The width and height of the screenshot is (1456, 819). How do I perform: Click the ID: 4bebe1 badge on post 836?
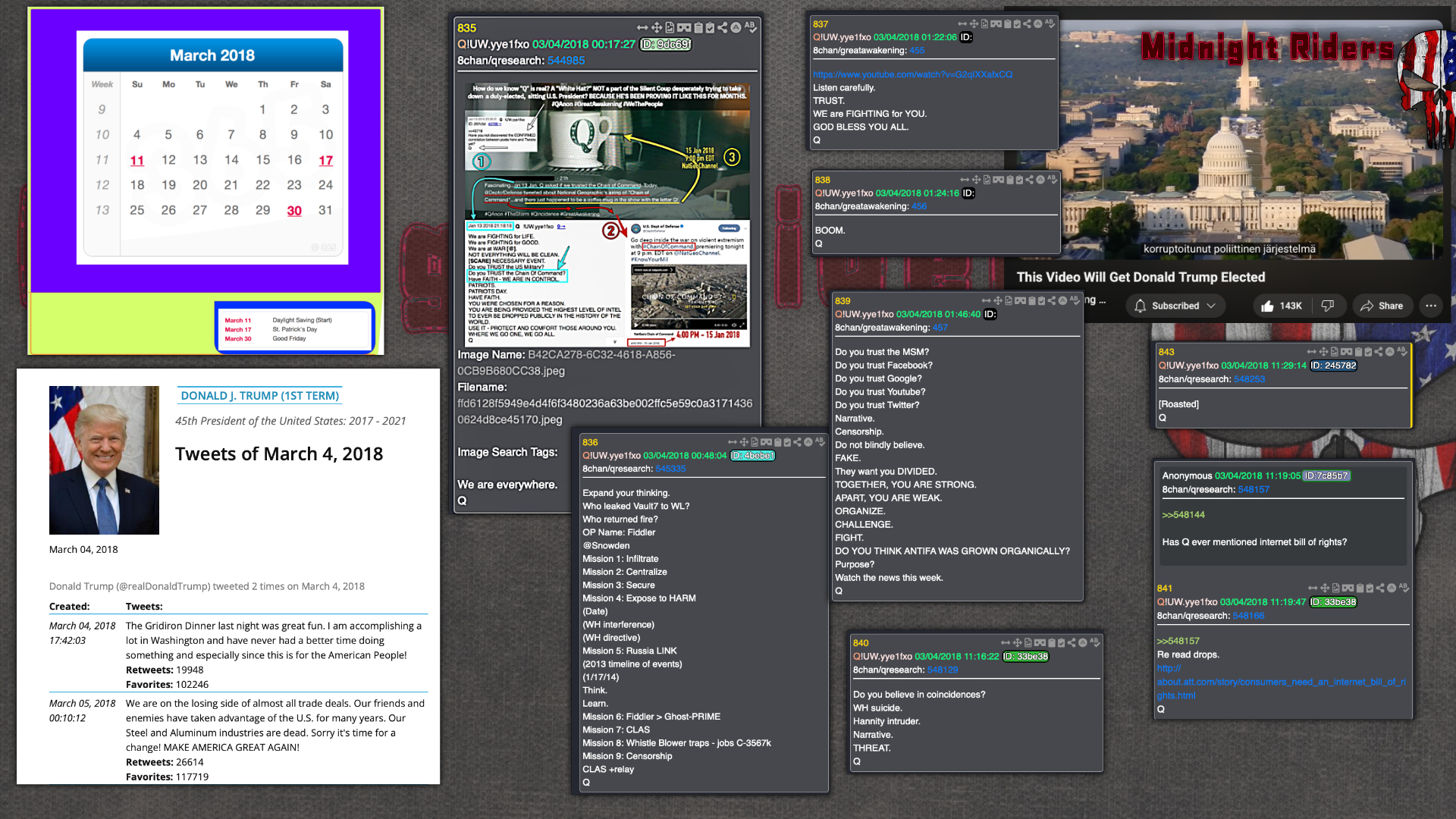pyautogui.click(x=752, y=456)
